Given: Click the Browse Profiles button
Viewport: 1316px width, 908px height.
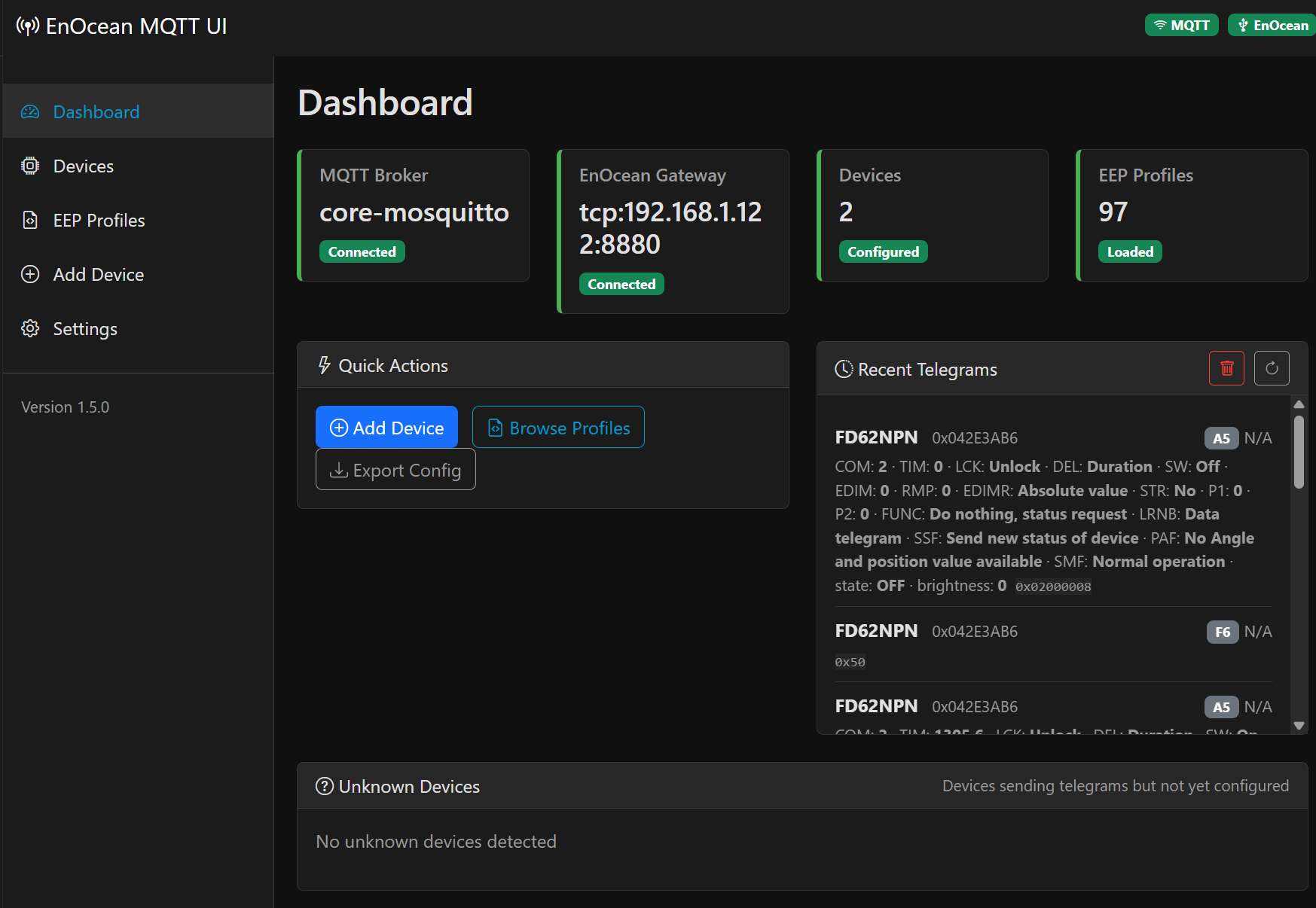Looking at the screenshot, I should coord(558,427).
